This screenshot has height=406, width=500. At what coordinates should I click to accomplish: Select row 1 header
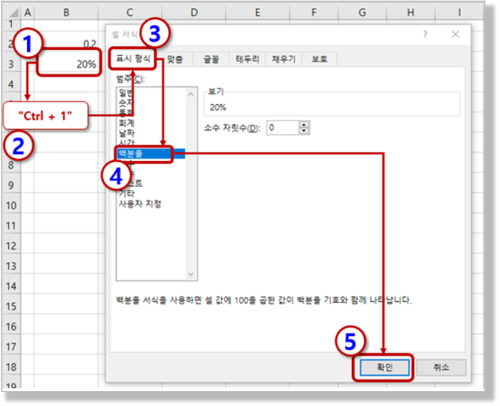(11, 24)
